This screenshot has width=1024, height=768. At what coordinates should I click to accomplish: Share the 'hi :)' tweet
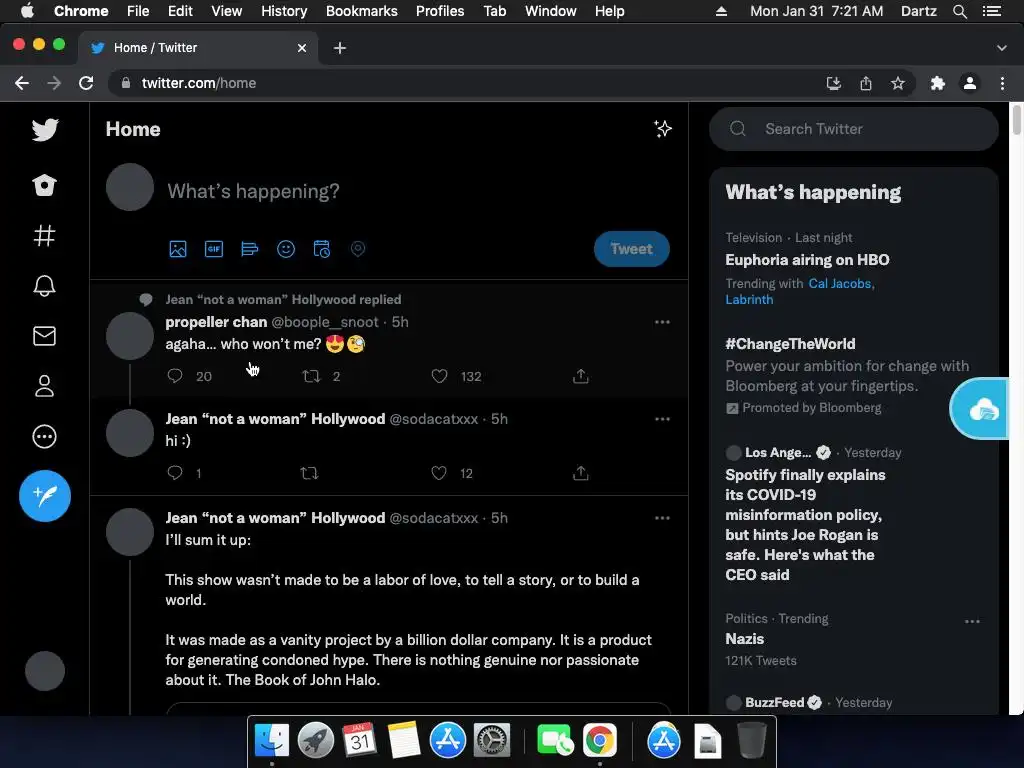click(581, 473)
